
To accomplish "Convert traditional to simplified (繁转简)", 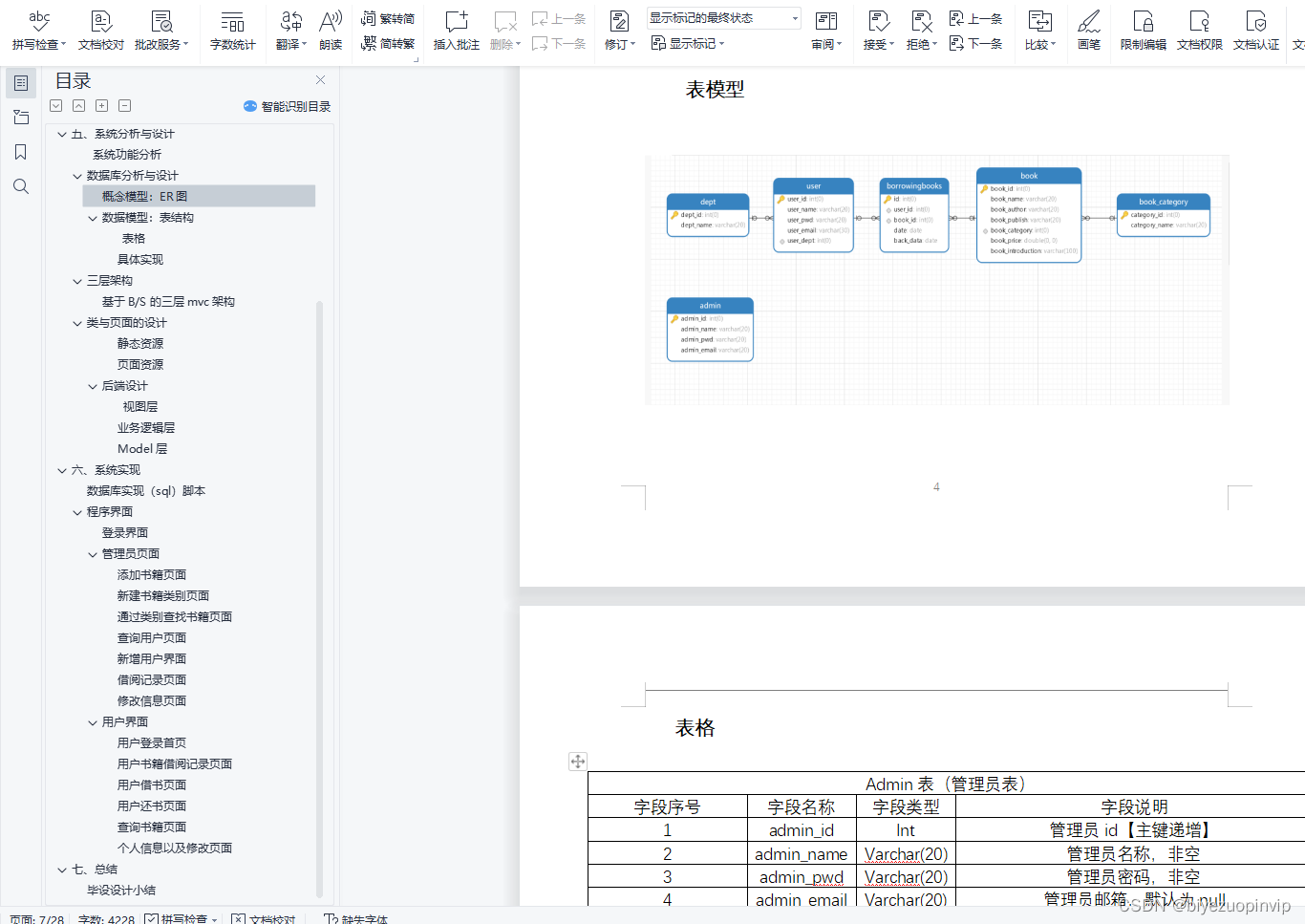I will (x=388, y=18).
